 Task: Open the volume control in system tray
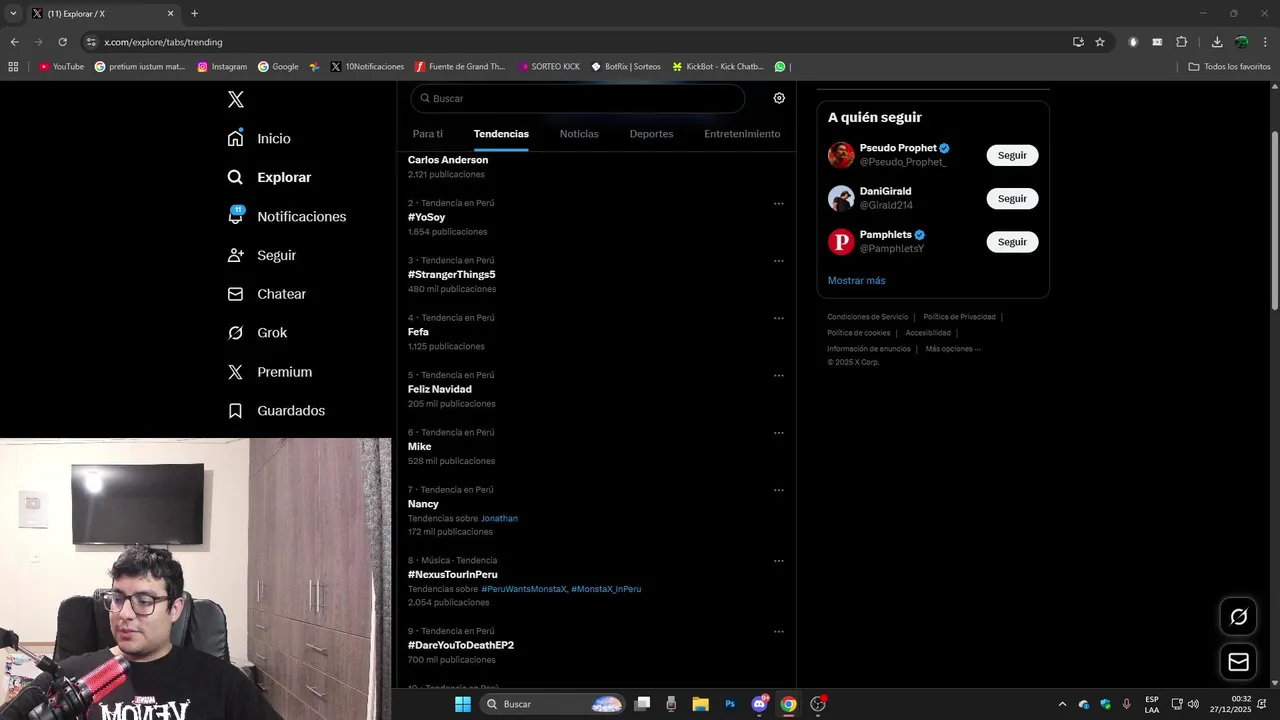[x=1193, y=704]
